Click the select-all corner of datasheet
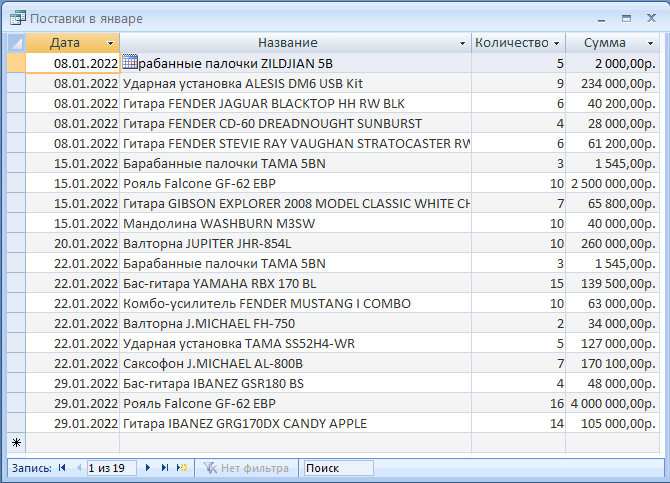670x483 pixels. [17, 43]
